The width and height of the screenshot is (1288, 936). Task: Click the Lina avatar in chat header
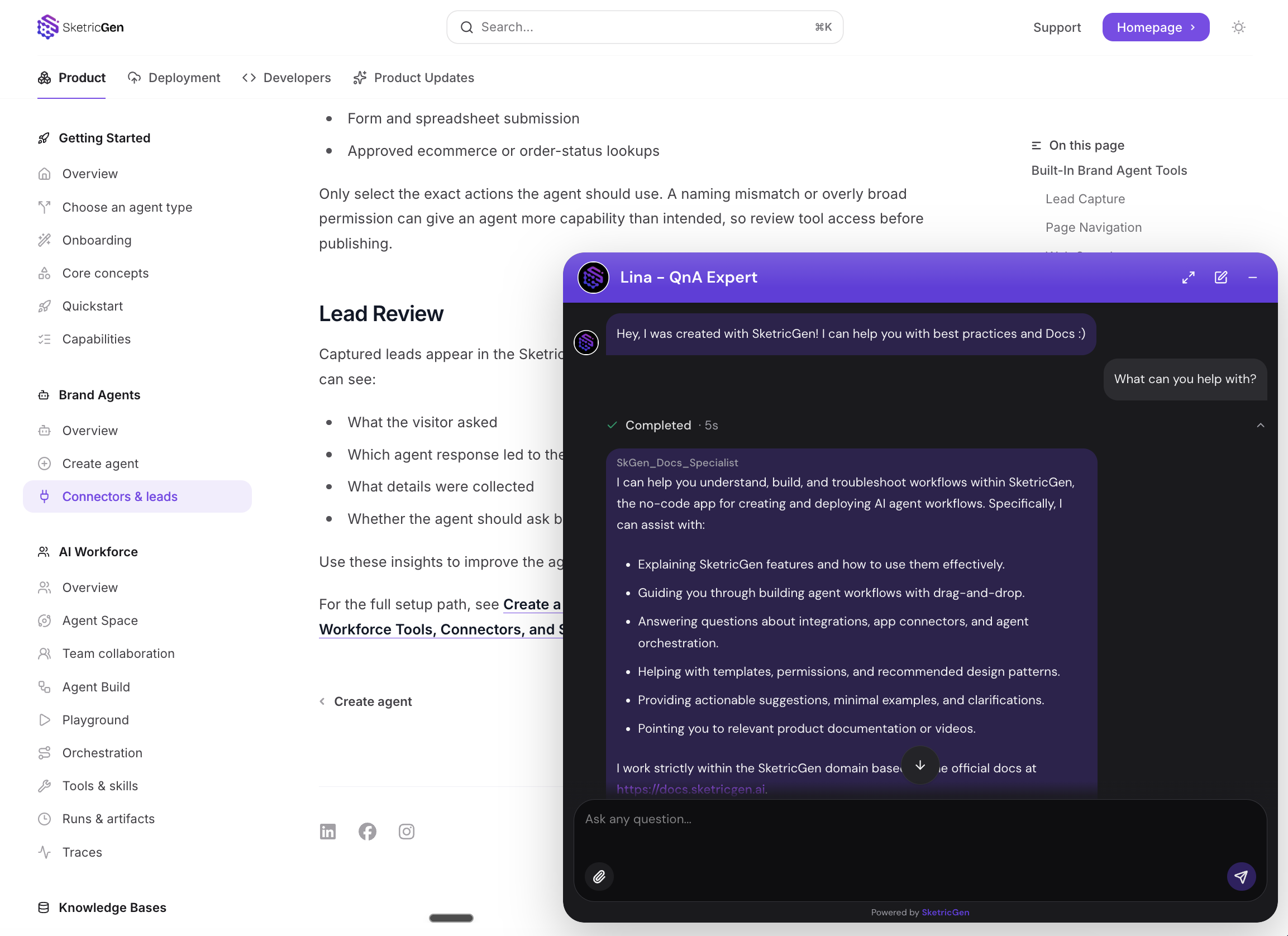click(x=593, y=277)
